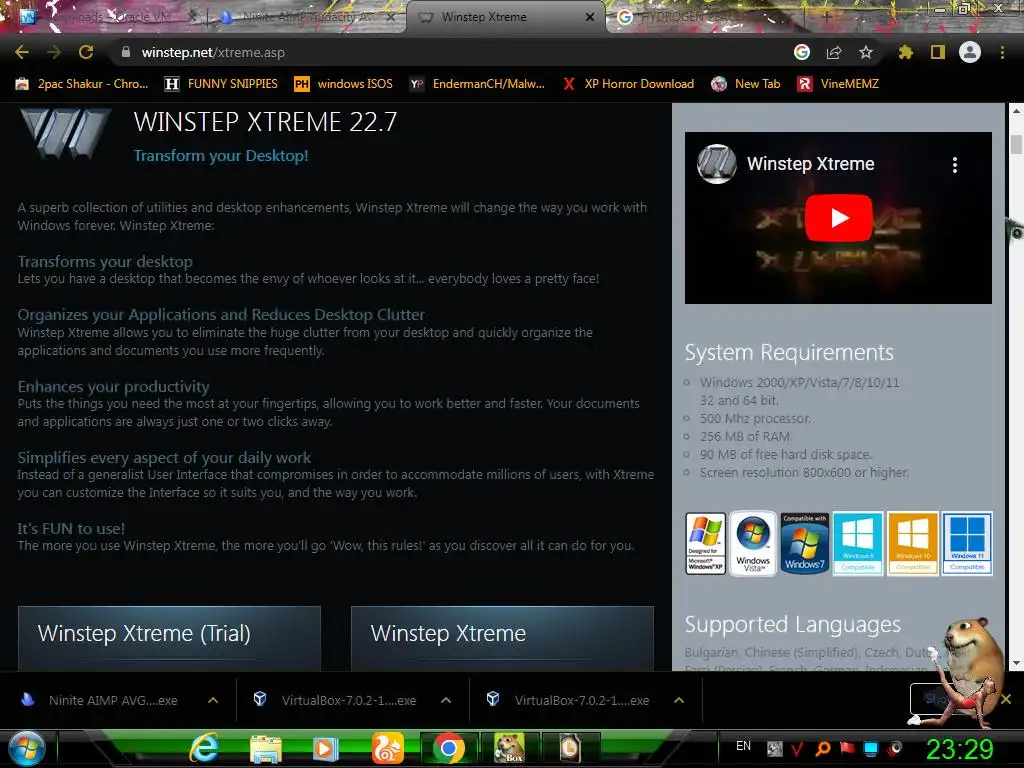The width and height of the screenshot is (1024, 768).
Task: Toggle the Chrome side panel
Action: coord(938,52)
